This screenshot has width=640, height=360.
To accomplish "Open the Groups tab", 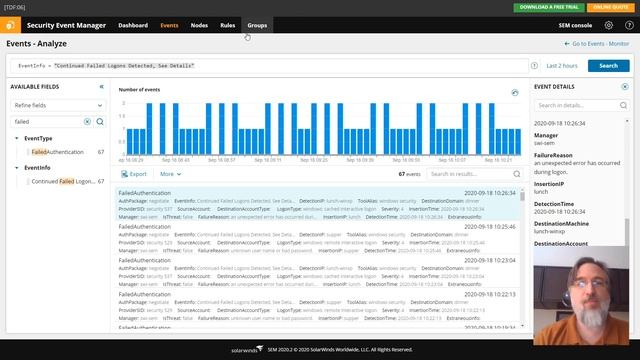I will coord(257,25).
